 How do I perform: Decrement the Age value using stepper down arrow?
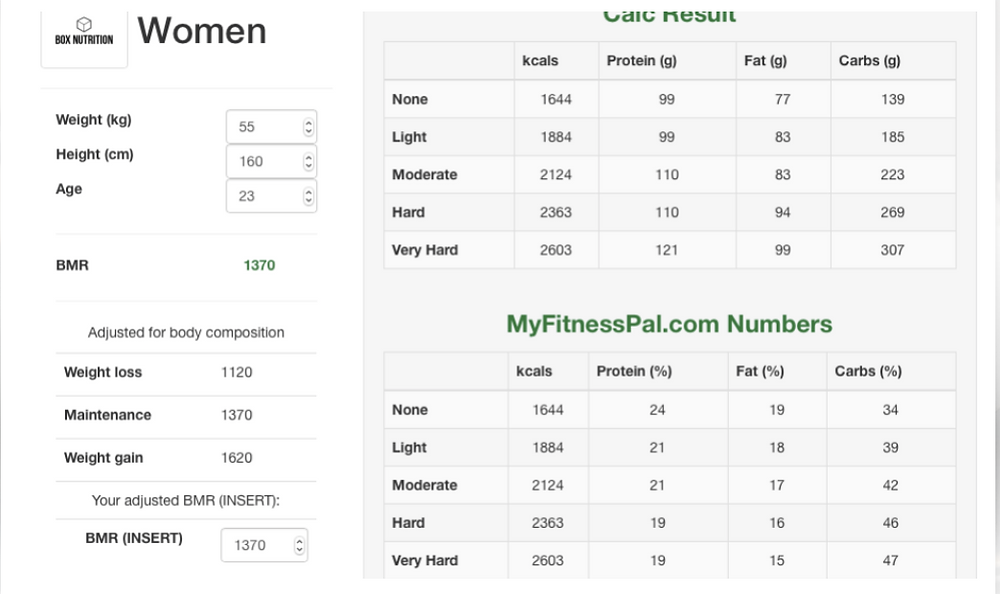pyautogui.click(x=310, y=201)
